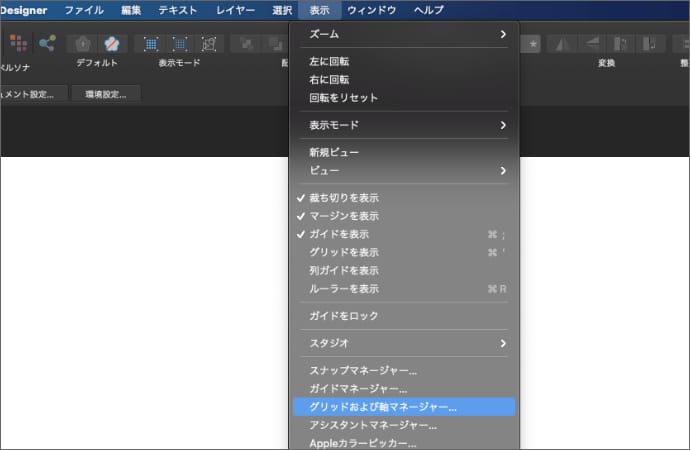Uncheck 裁ち切りを表示 in the menu

(344, 198)
